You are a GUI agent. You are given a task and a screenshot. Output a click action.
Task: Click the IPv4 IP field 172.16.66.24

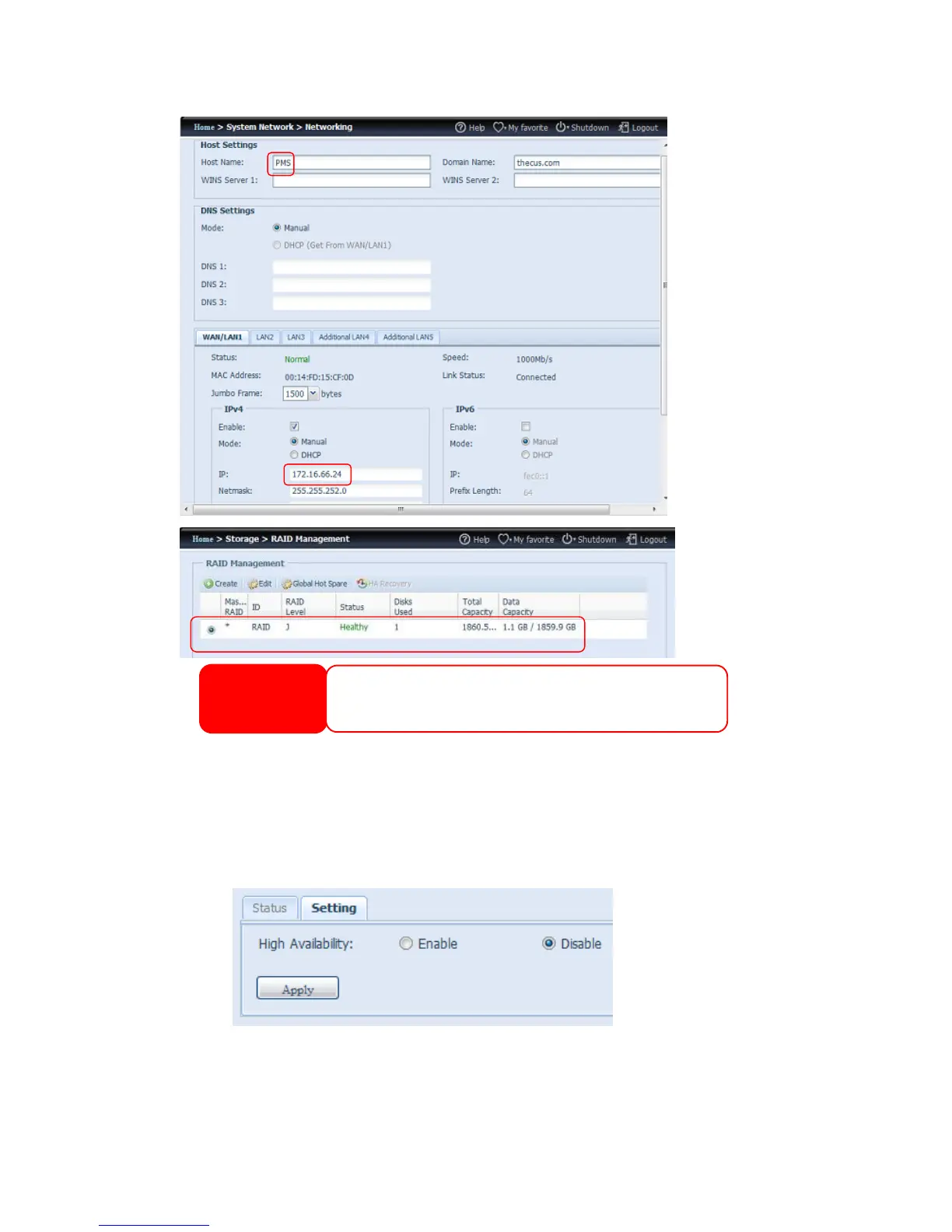(356, 474)
